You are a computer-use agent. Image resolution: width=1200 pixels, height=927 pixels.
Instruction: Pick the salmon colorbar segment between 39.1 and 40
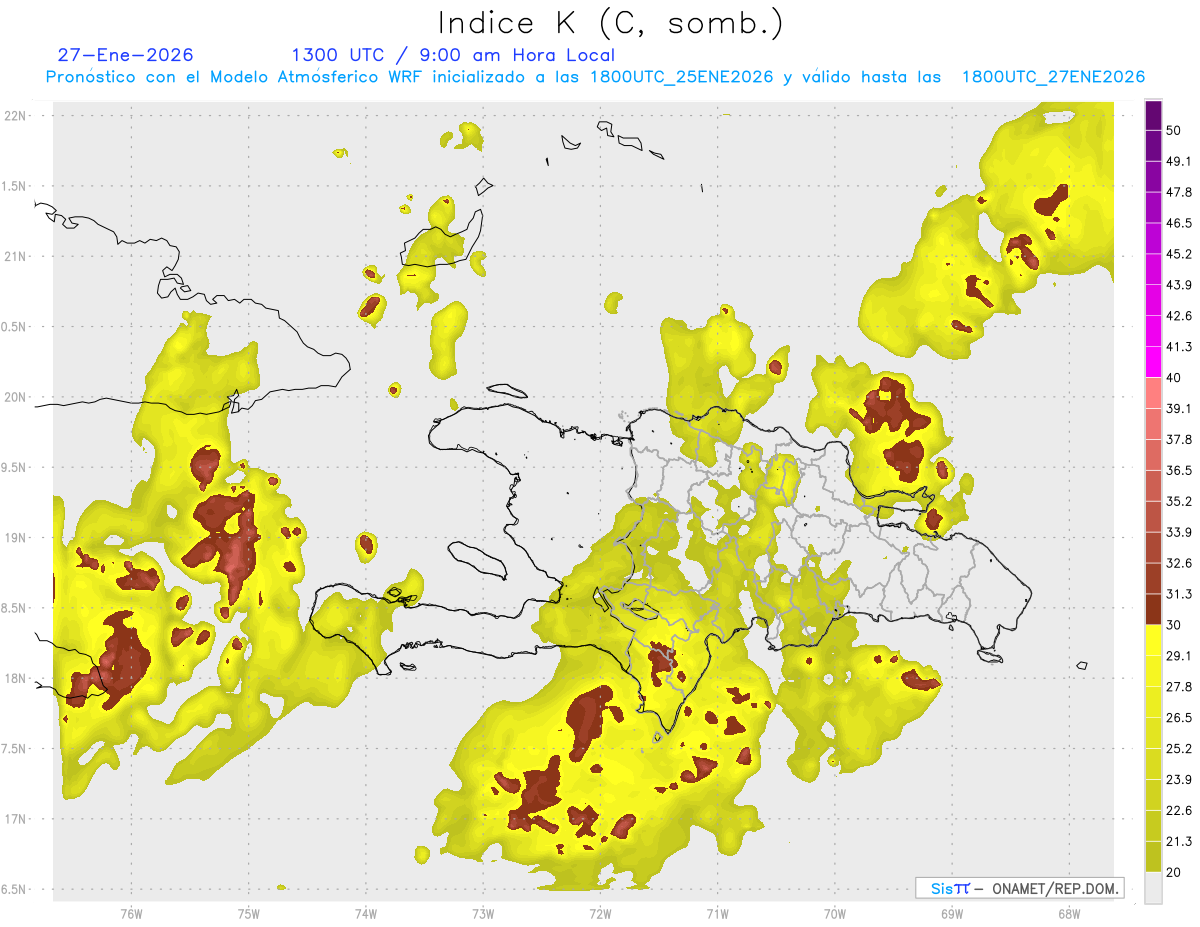tap(1153, 393)
